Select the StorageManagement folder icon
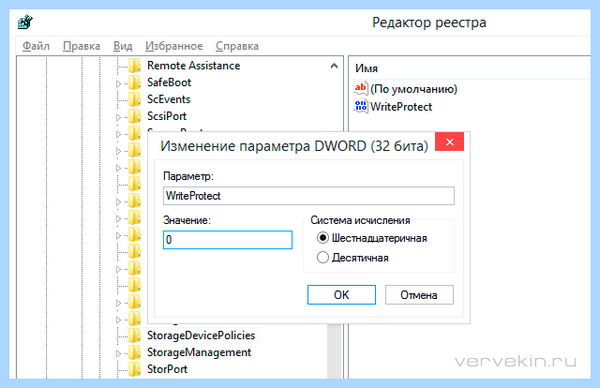Screen dimensions: 600x388 [135, 352]
